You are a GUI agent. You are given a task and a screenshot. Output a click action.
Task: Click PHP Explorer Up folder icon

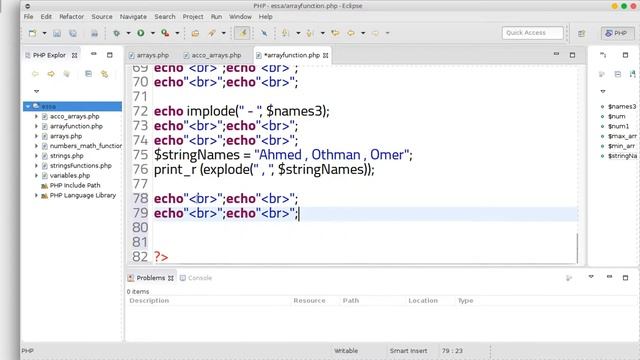67,74
